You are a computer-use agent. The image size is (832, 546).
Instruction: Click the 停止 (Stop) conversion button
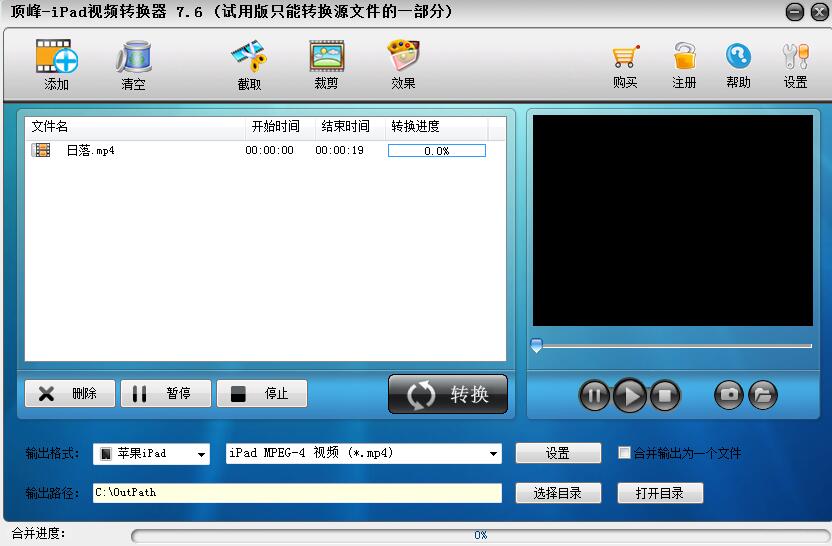(x=262, y=393)
